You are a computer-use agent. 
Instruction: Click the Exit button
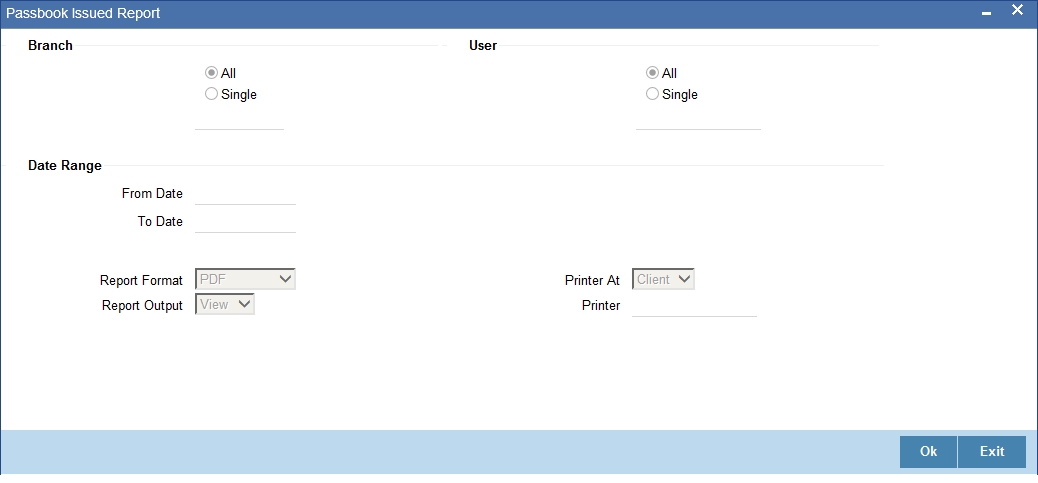pos(992,452)
